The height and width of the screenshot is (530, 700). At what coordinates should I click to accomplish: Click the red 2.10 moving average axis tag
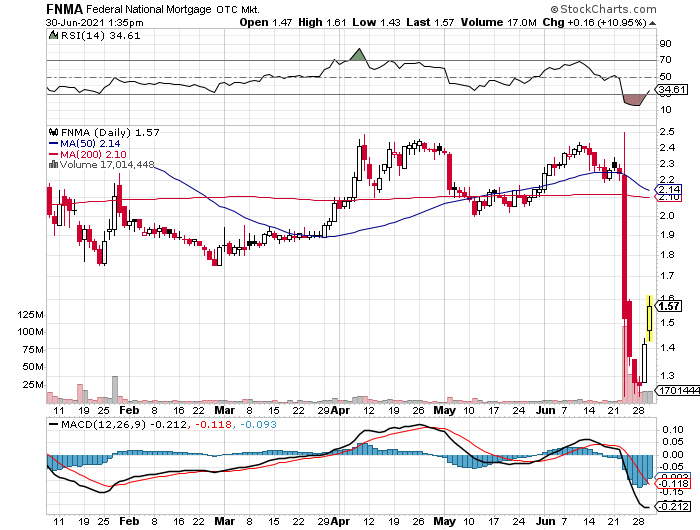pos(668,197)
